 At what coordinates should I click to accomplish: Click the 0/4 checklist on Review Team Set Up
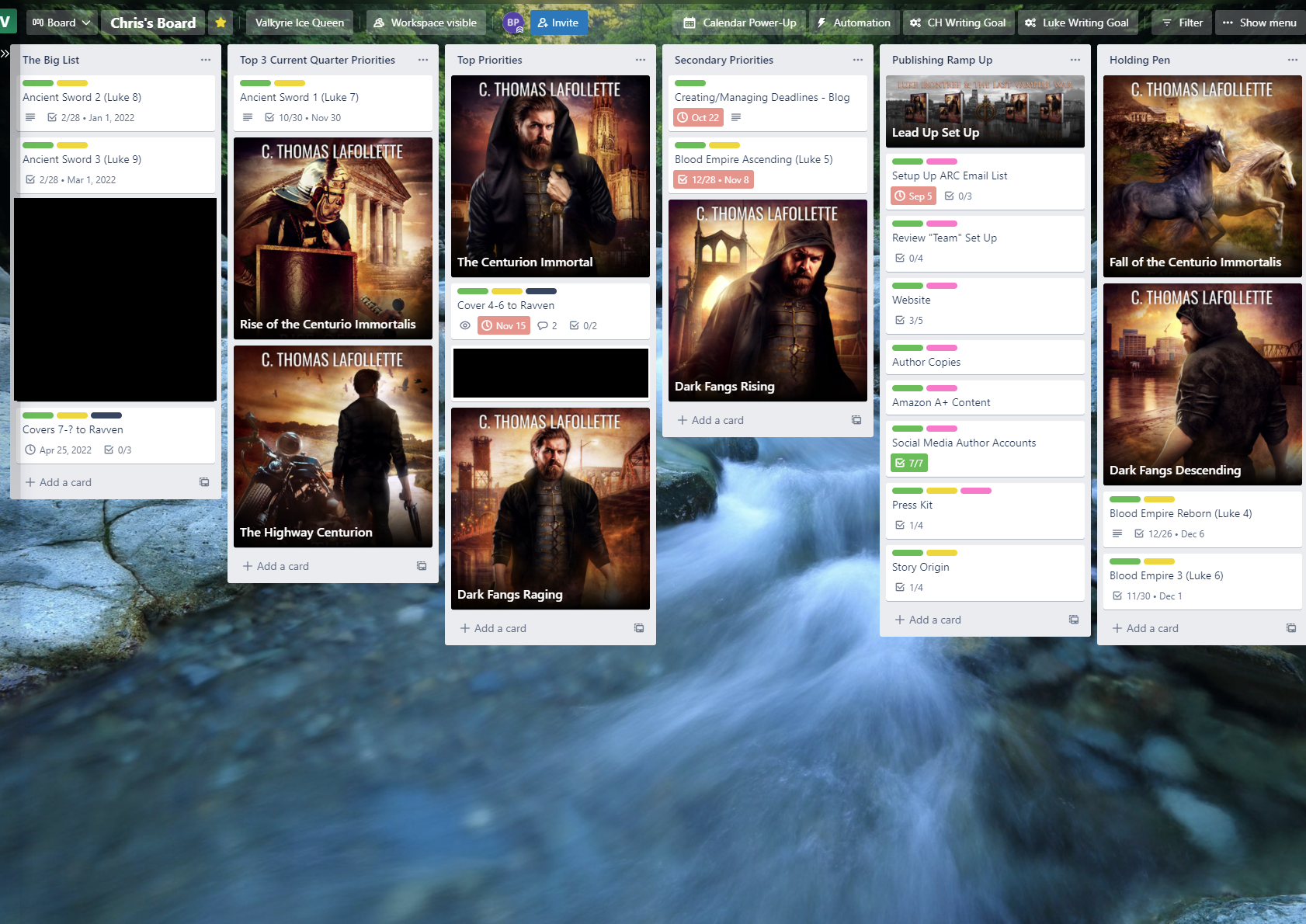[x=909, y=258]
